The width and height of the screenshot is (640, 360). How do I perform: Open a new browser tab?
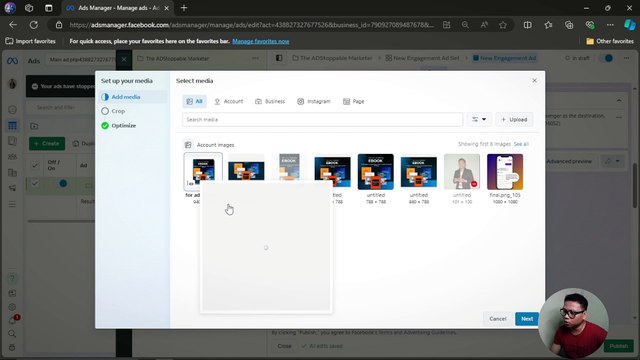point(184,8)
